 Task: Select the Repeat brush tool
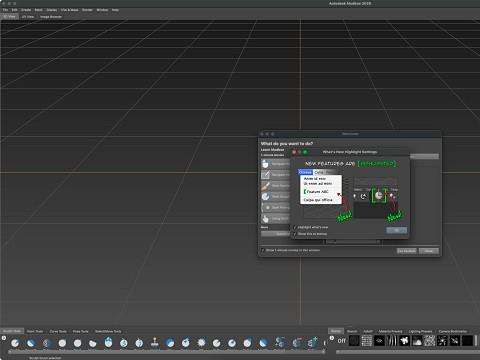click(x=139, y=343)
